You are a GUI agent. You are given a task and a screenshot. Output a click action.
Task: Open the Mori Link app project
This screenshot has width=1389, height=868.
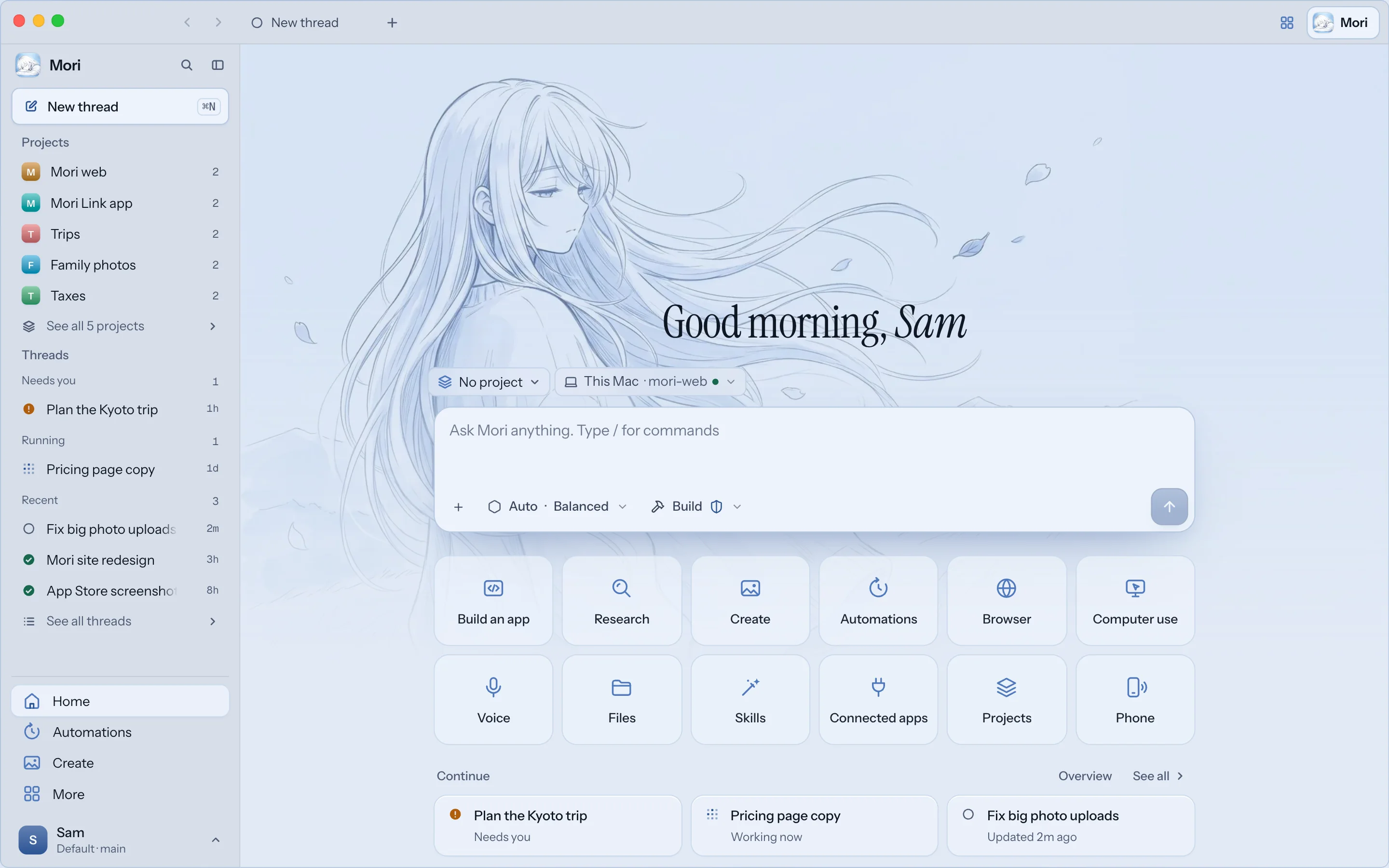(120, 203)
